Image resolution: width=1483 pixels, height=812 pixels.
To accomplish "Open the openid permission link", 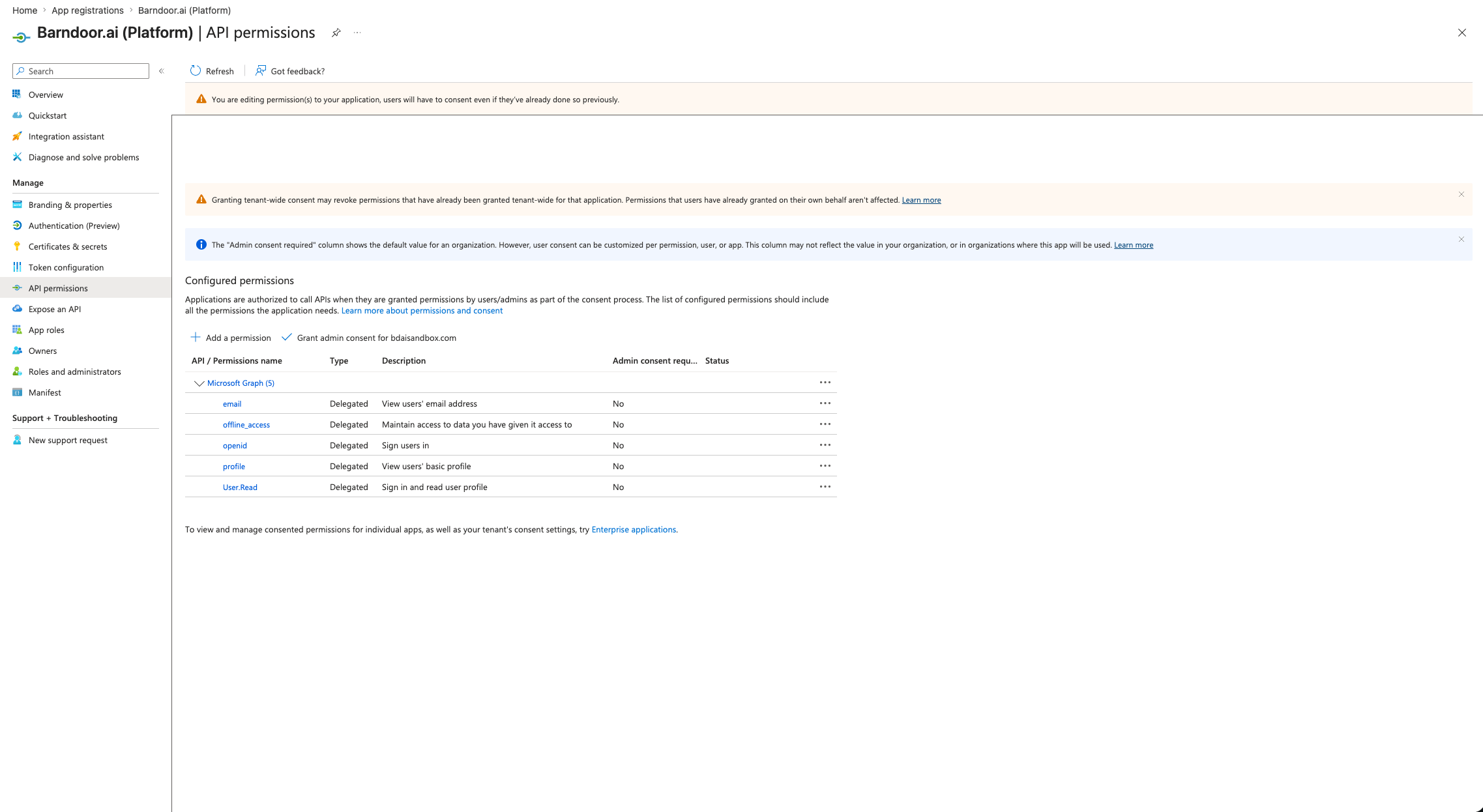I will point(235,446).
